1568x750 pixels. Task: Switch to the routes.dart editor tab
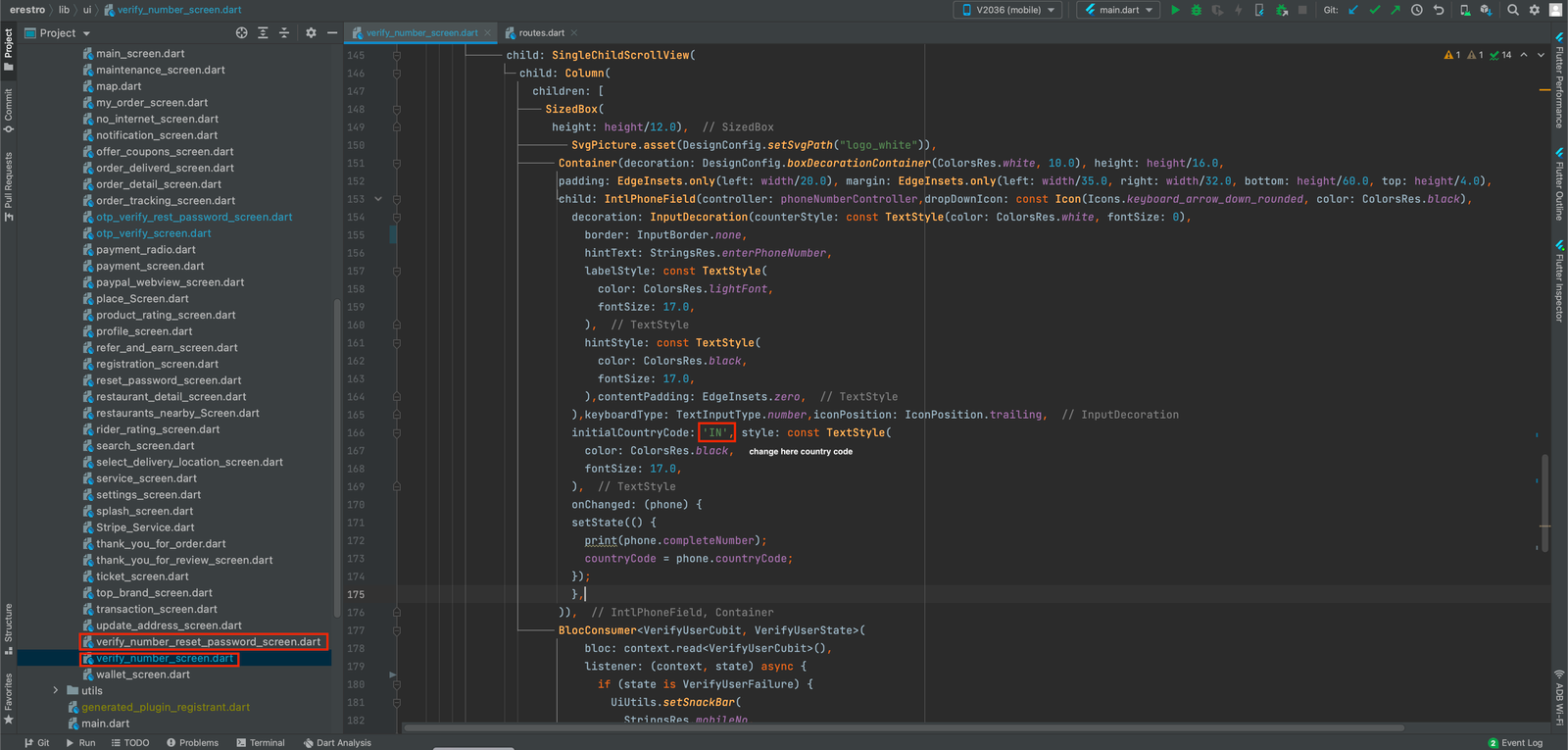tap(541, 33)
